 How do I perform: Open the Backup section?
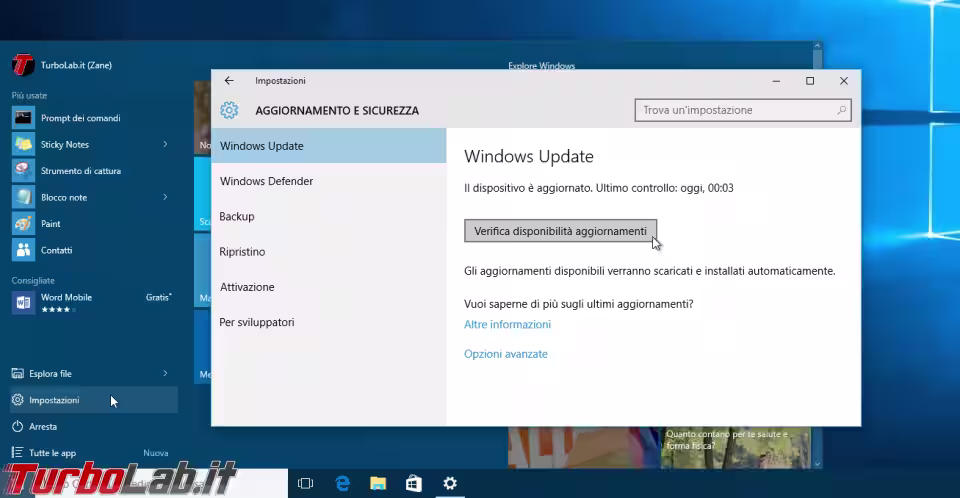pos(329,216)
